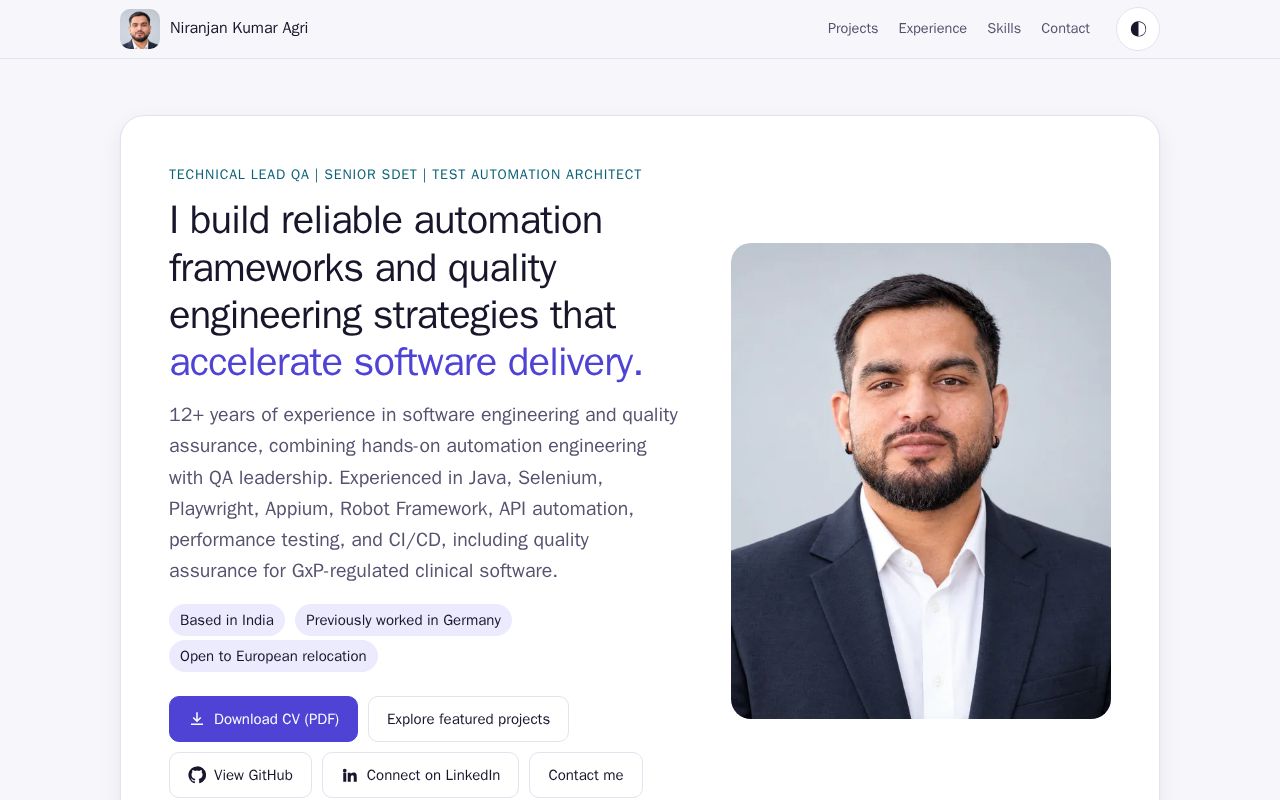Connect on LinkedIn button
The height and width of the screenshot is (800, 1280).
420,775
